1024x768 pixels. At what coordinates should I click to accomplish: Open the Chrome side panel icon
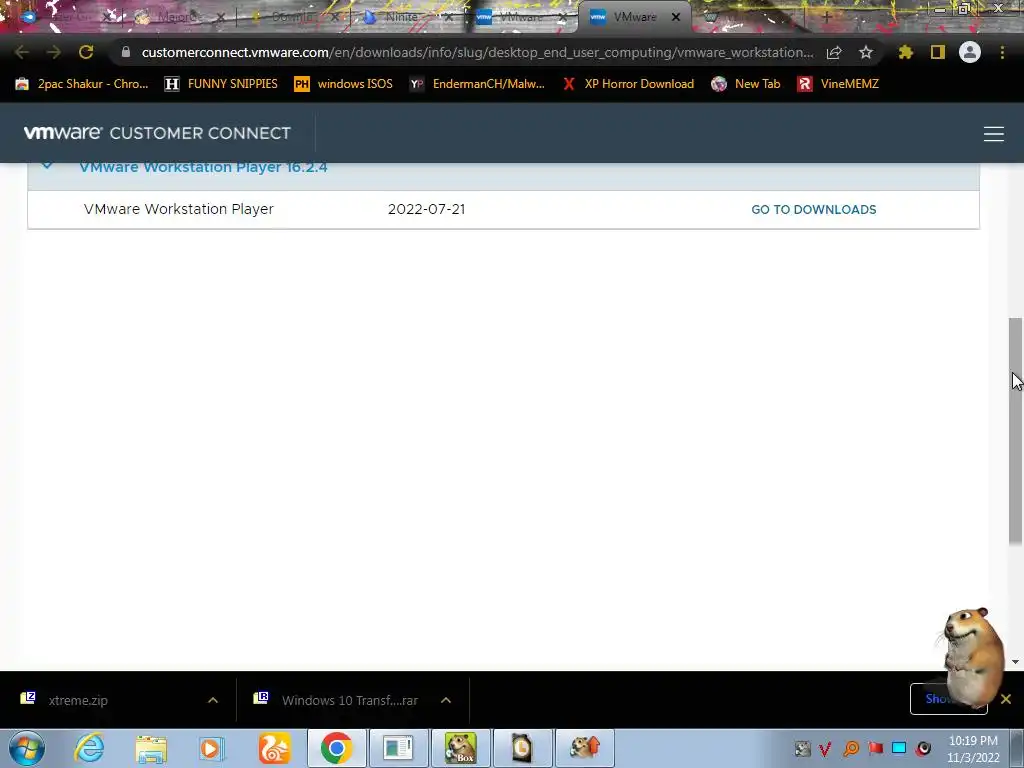[x=938, y=52]
